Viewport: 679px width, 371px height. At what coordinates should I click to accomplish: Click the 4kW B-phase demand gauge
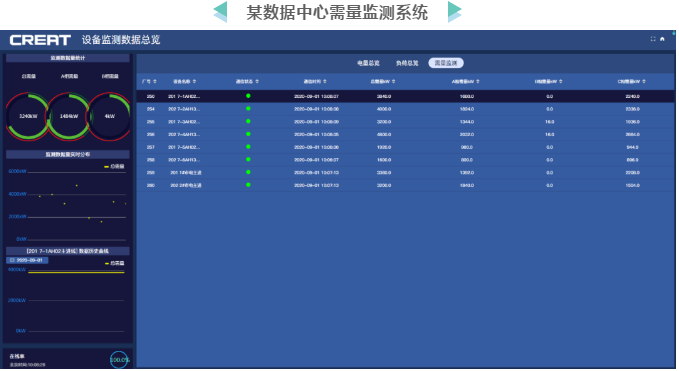pyautogui.click(x=110, y=116)
